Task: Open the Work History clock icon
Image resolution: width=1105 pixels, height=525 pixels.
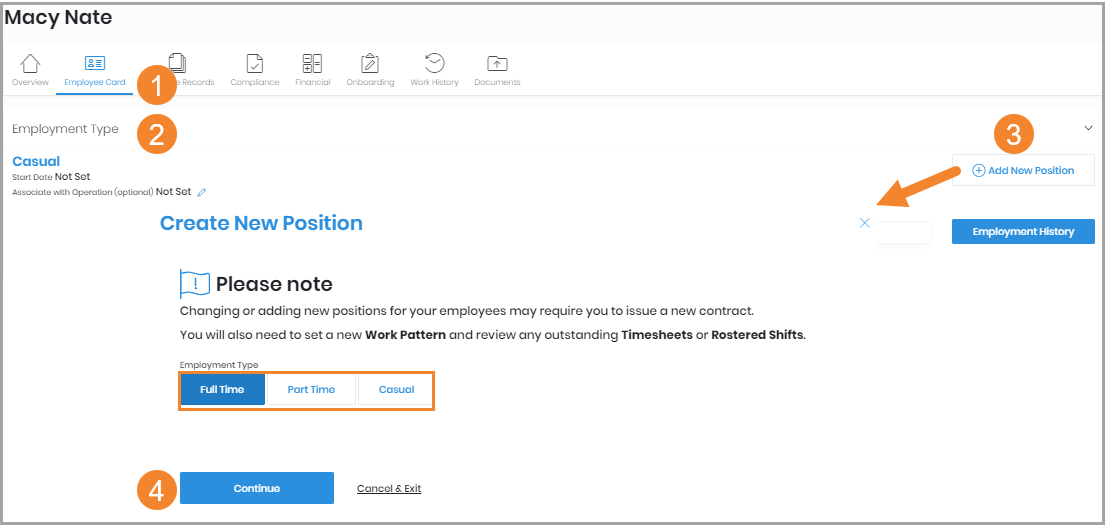Action: pyautogui.click(x=434, y=64)
